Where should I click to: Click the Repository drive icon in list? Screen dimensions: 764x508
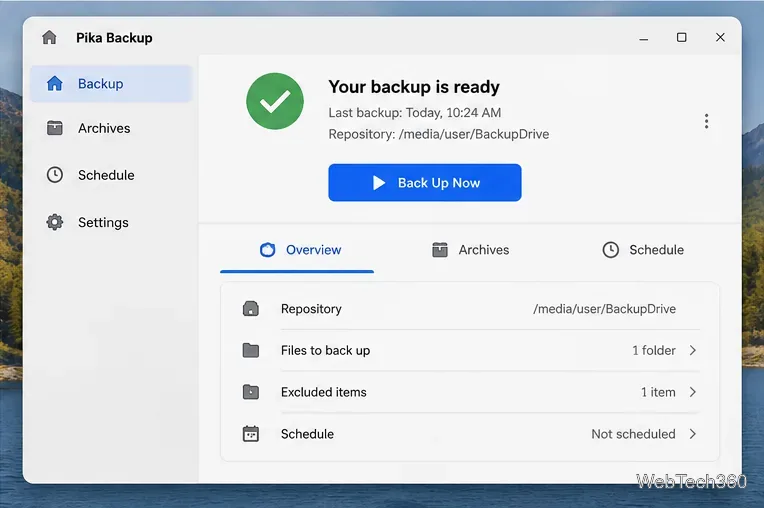click(250, 309)
